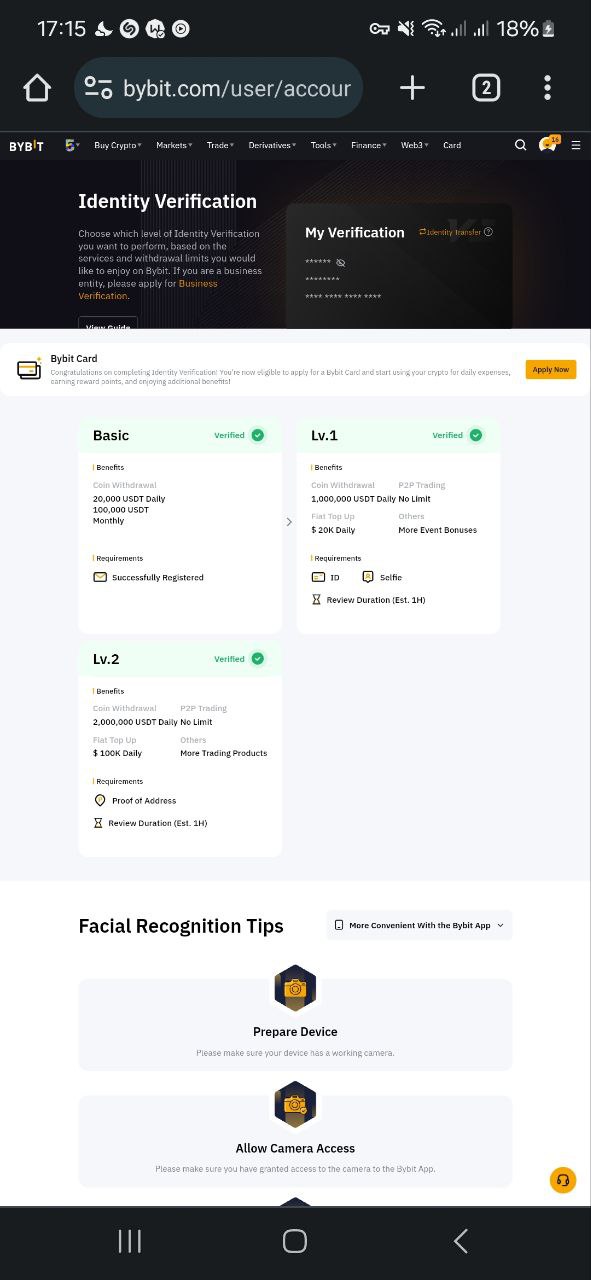Open the tab switcher showing 2 tabs
The width and height of the screenshot is (591, 1280).
[x=485, y=88]
